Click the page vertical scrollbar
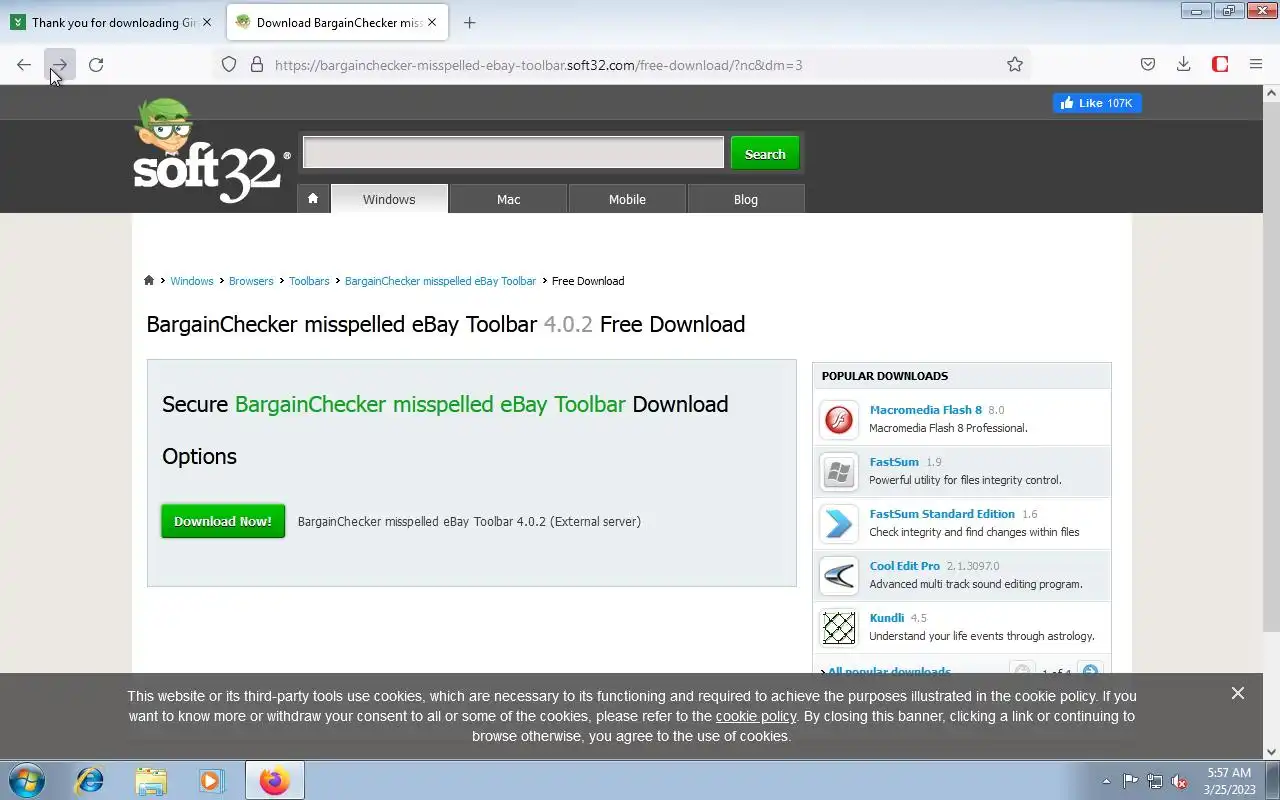Viewport: 1280px width, 800px height. click(1271, 365)
